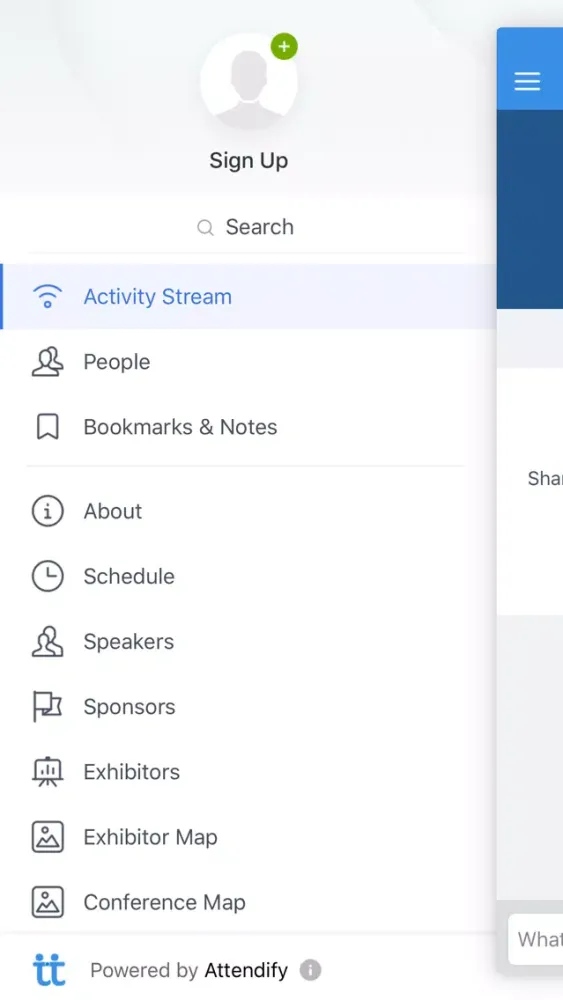Click the About info circle icon
The width and height of the screenshot is (563, 1000).
47,511
